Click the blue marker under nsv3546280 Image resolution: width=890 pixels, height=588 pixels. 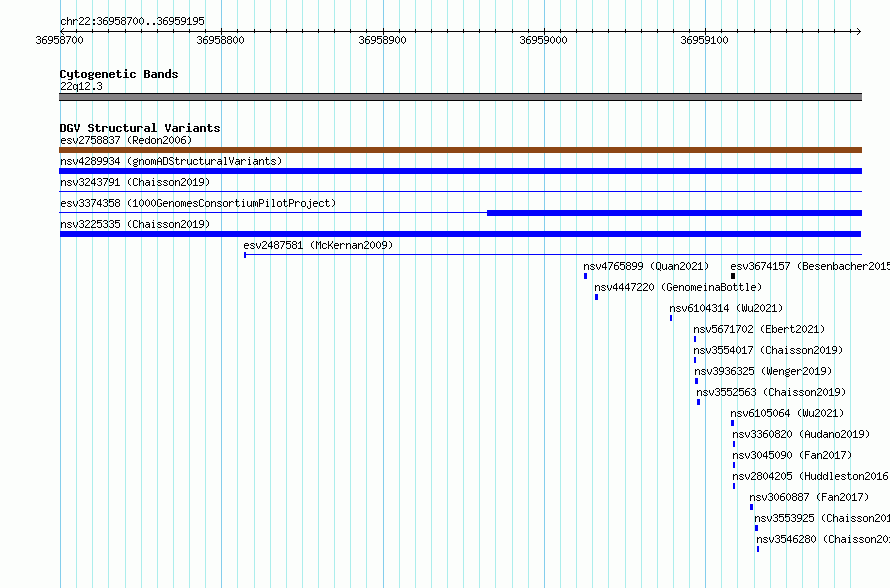pyautogui.click(x=758, y=549)
